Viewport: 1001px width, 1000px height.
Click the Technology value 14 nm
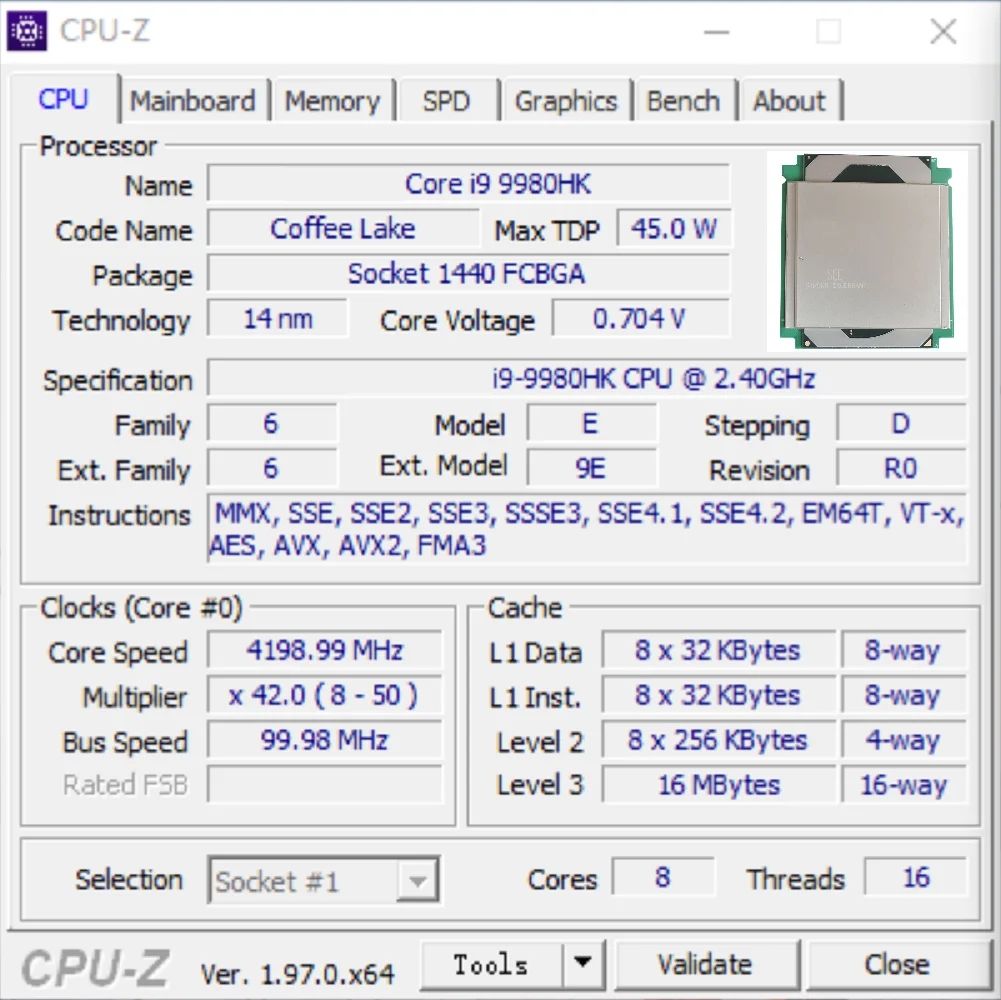coord(278,319)
